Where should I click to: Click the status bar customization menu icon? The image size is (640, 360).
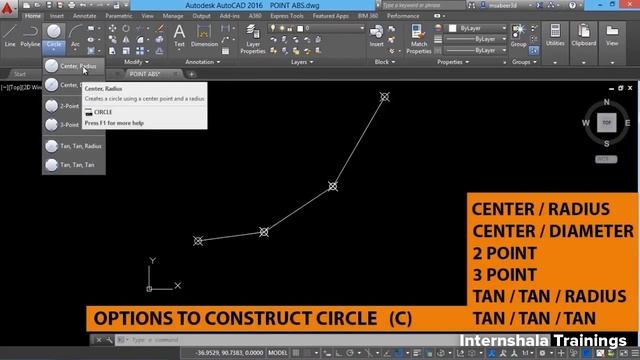click(635, 353)
